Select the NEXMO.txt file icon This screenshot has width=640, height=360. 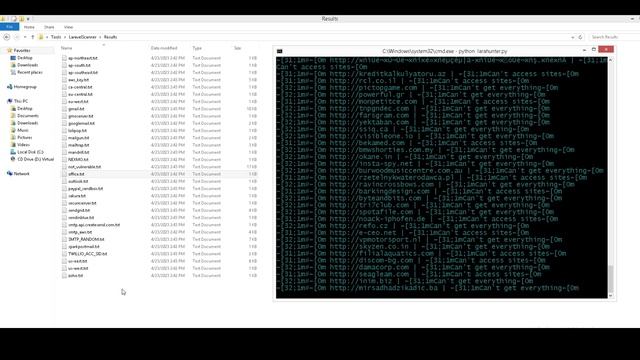(64, 160)
